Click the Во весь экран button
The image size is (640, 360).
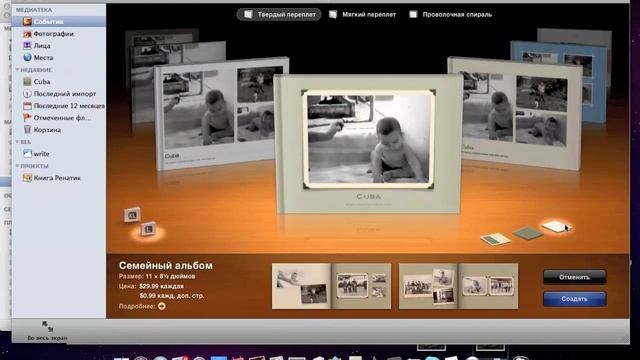pyautogui.click(x=47, y=331)
